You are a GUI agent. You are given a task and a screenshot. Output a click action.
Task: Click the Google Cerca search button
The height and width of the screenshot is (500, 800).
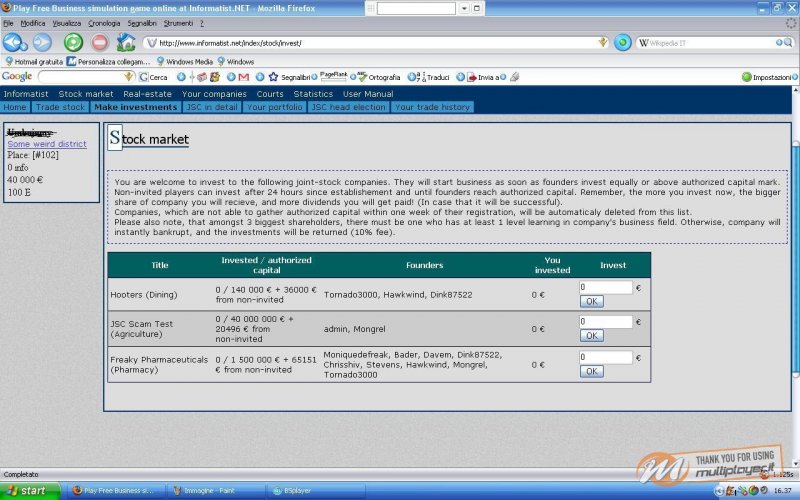pyautogui.click(x=154, y=77)
